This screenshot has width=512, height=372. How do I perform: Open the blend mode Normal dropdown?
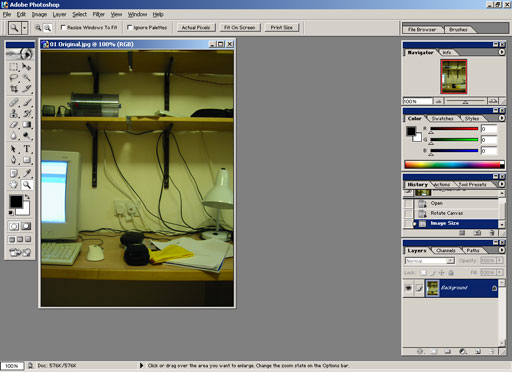pyautogui.click(x=430, y=261)
